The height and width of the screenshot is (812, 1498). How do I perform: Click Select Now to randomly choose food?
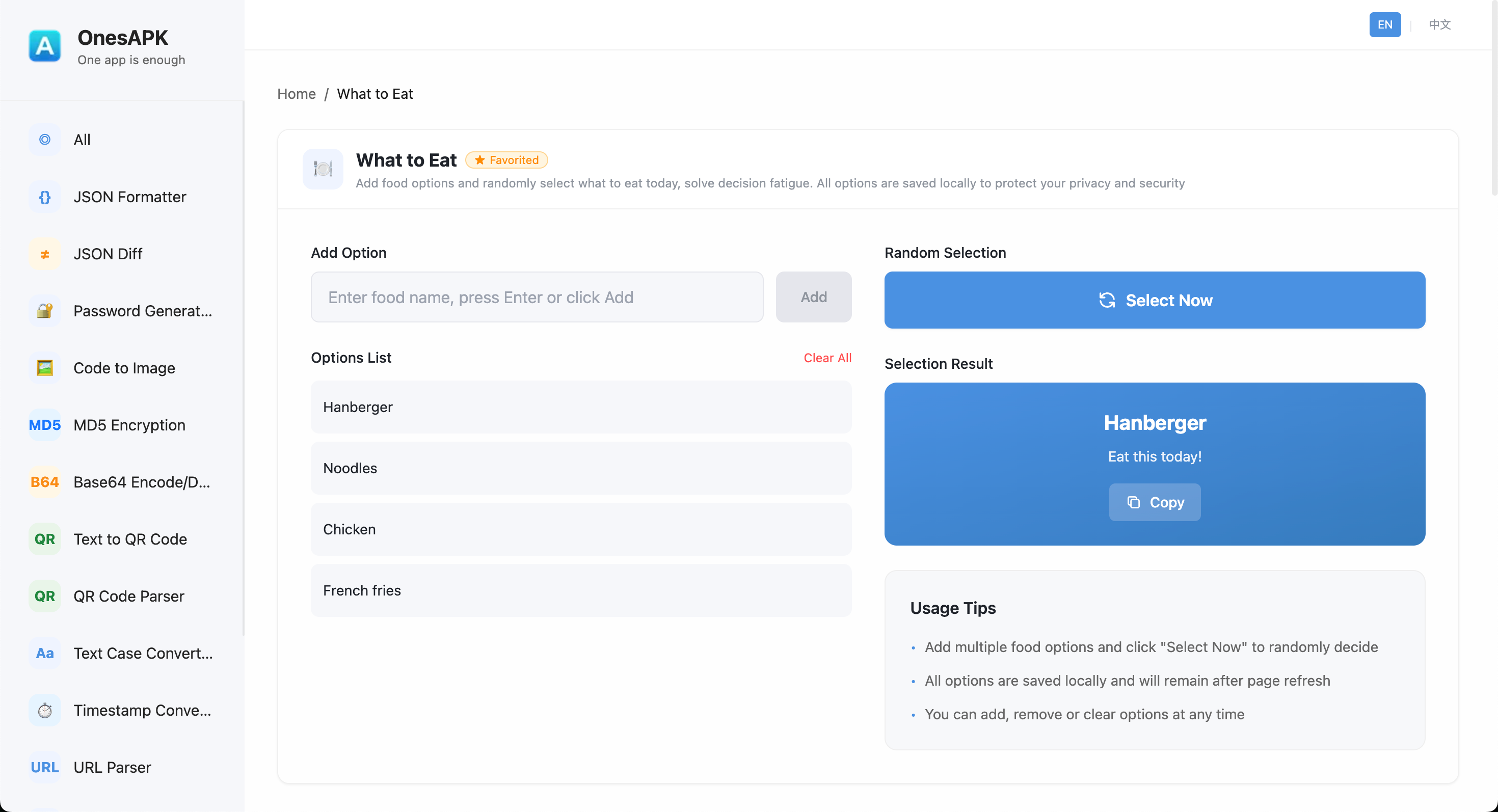[x=1154, y=300]
